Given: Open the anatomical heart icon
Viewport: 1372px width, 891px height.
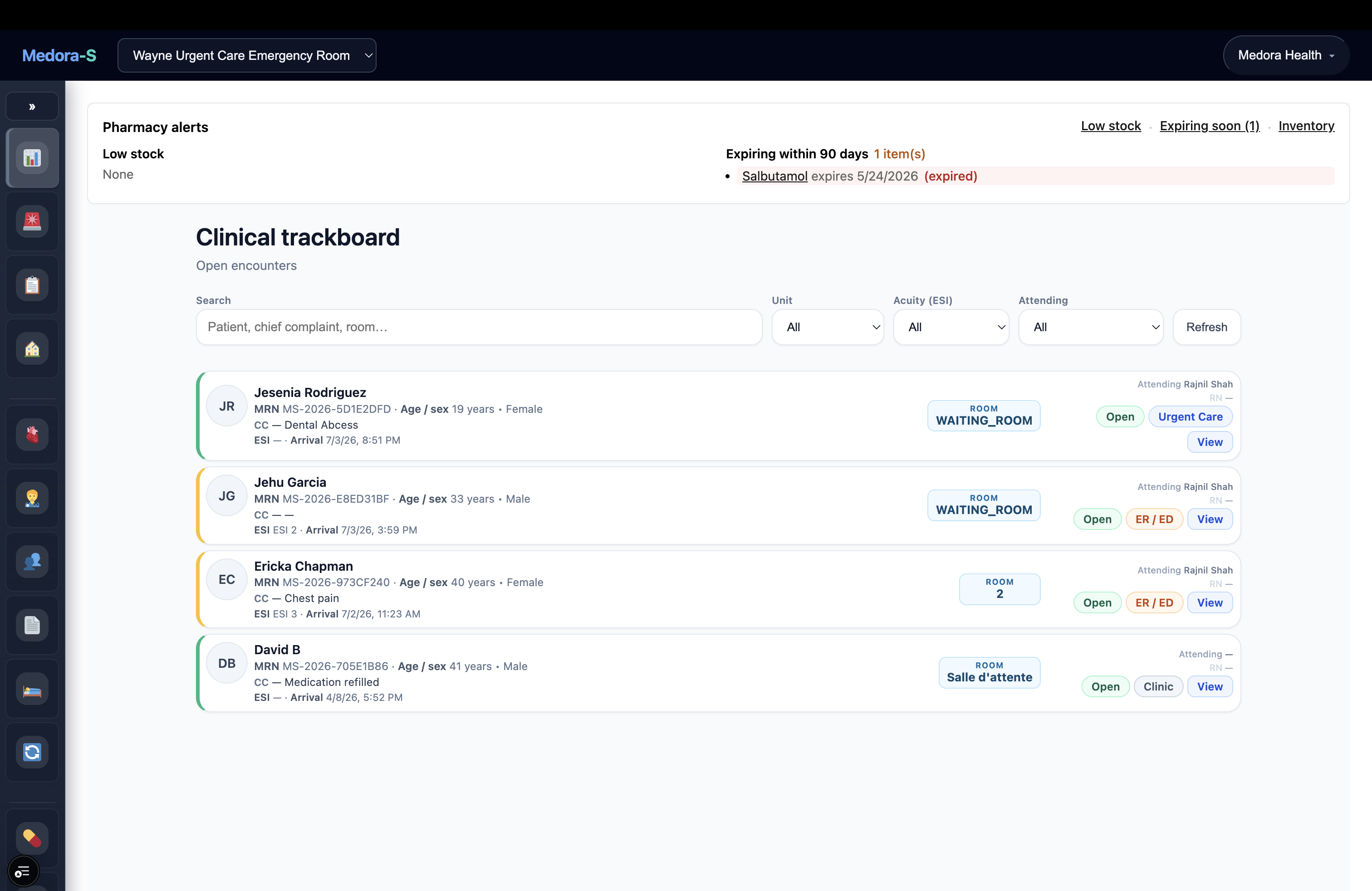Looking at the screenshot, I should pos(32,435).
